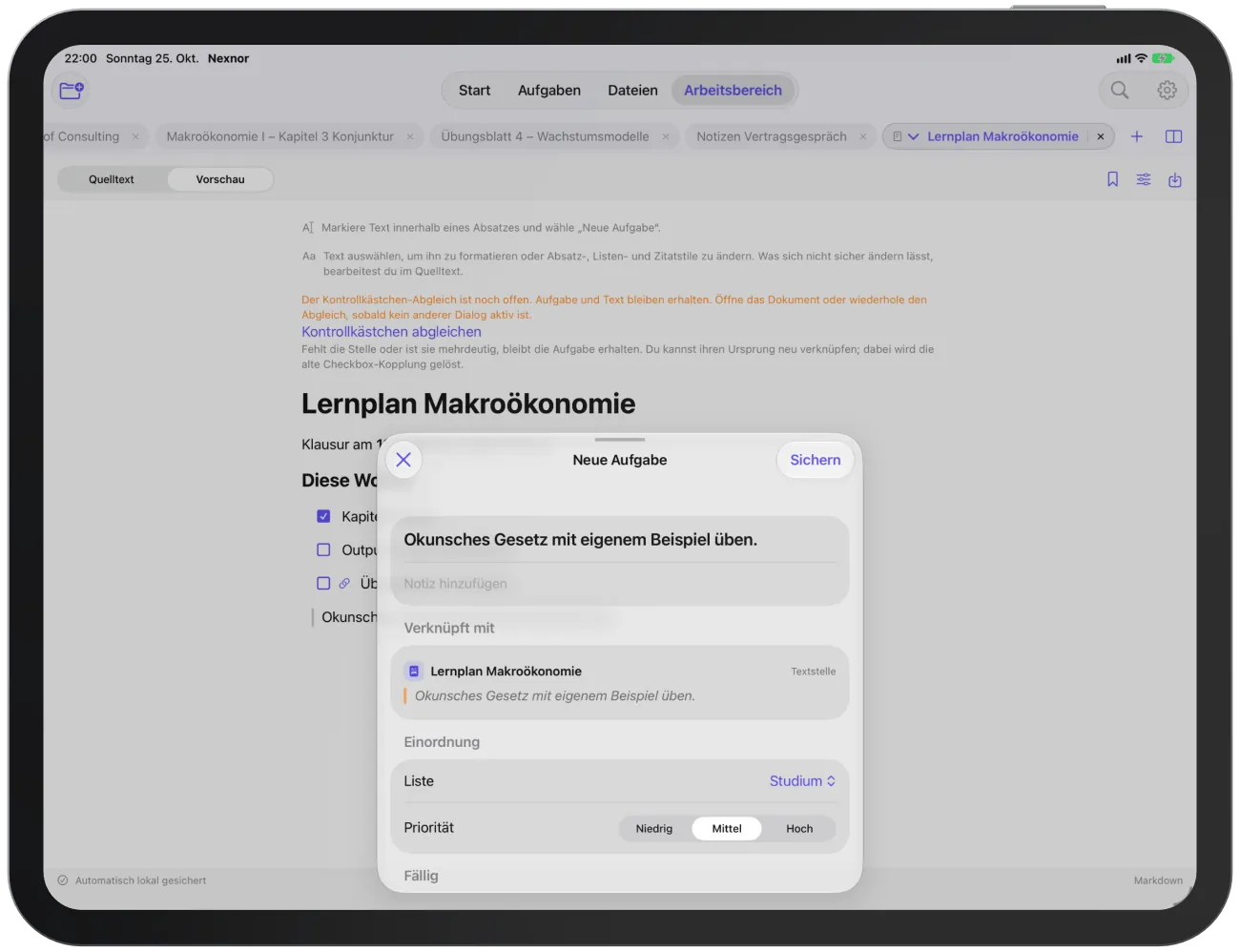Click the Markdown status label

(1158, 880)
